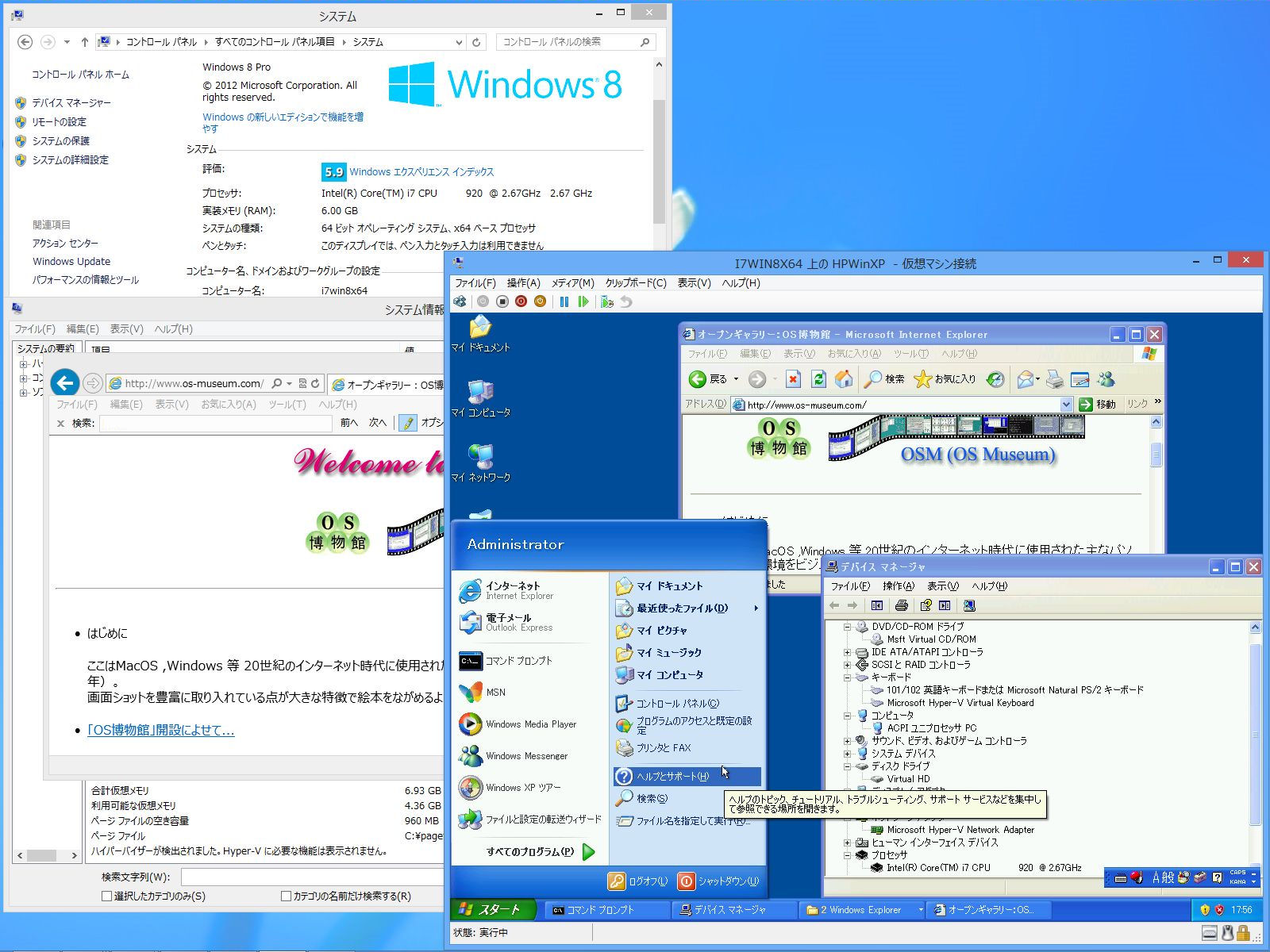Expand システム デバイス node

click(x=847, y=754)
